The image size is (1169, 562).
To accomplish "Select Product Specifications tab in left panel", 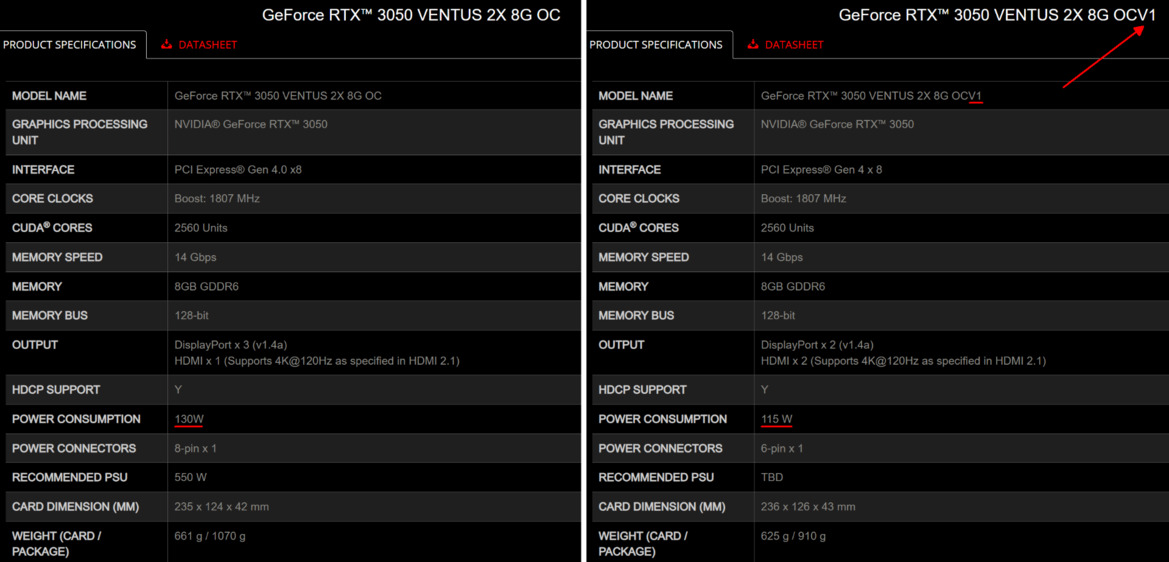I will (x=69, y=45).
